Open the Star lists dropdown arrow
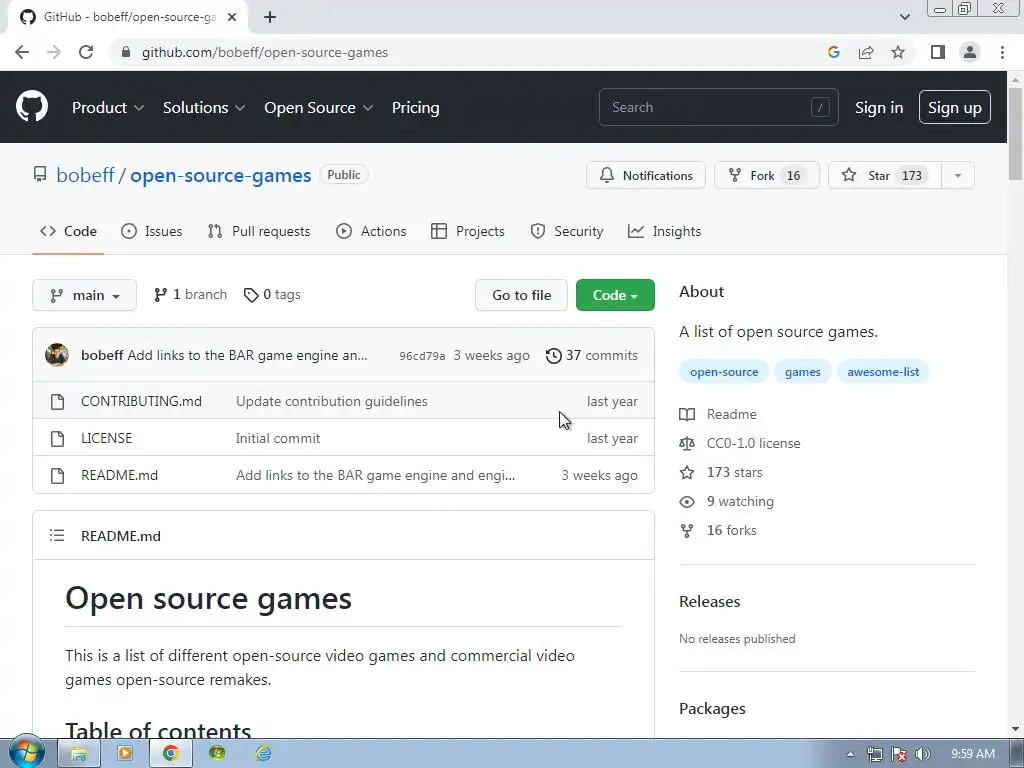1024x768 pixels. tap(957, 175)
